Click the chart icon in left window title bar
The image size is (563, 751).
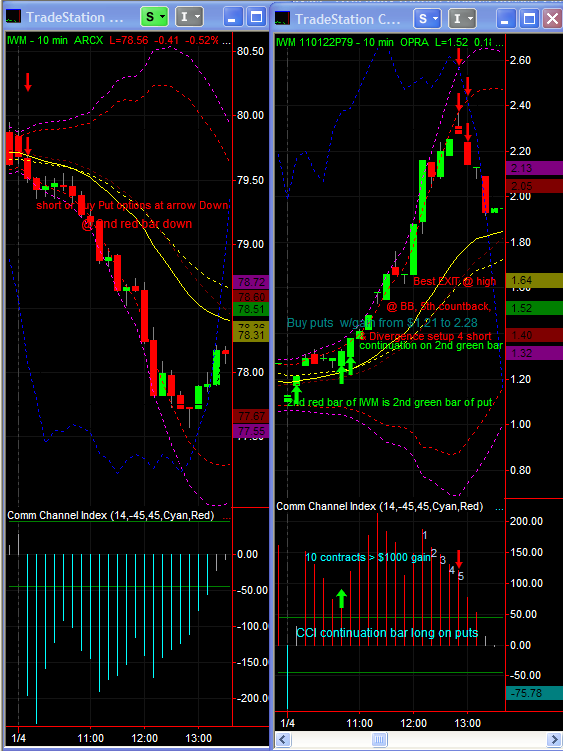coord(13,17)
